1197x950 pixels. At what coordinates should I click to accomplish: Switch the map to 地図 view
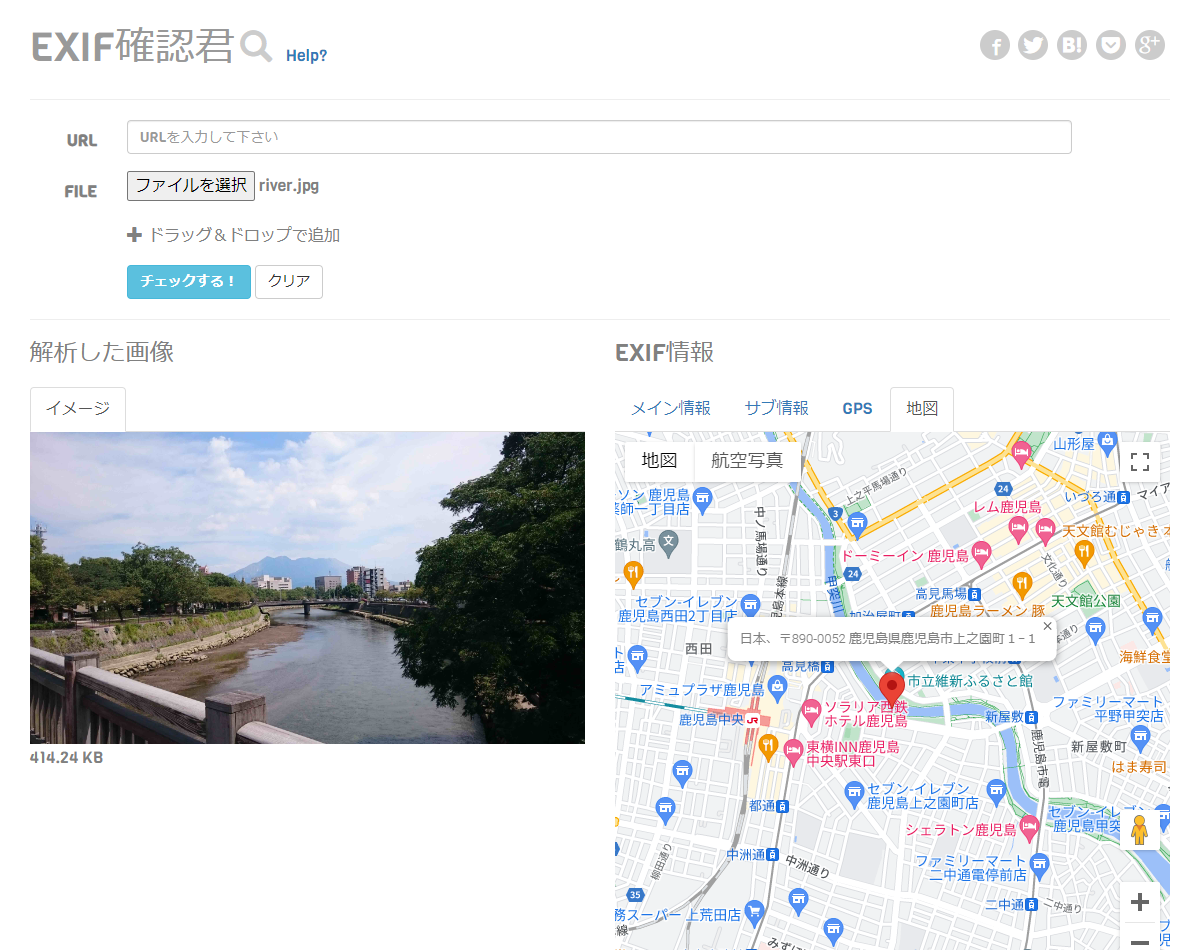click(659, 460)
